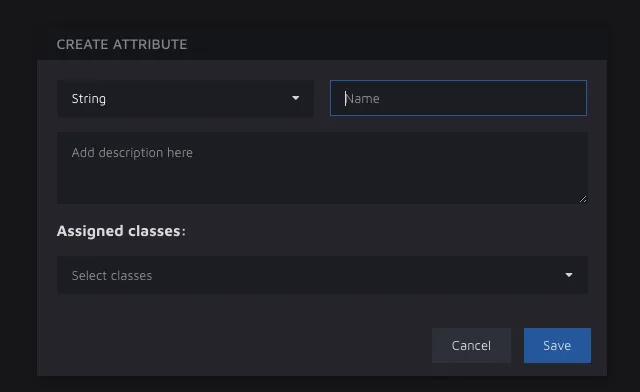
Task: Select the String text in type selector
Action: [x=89, y=99]
